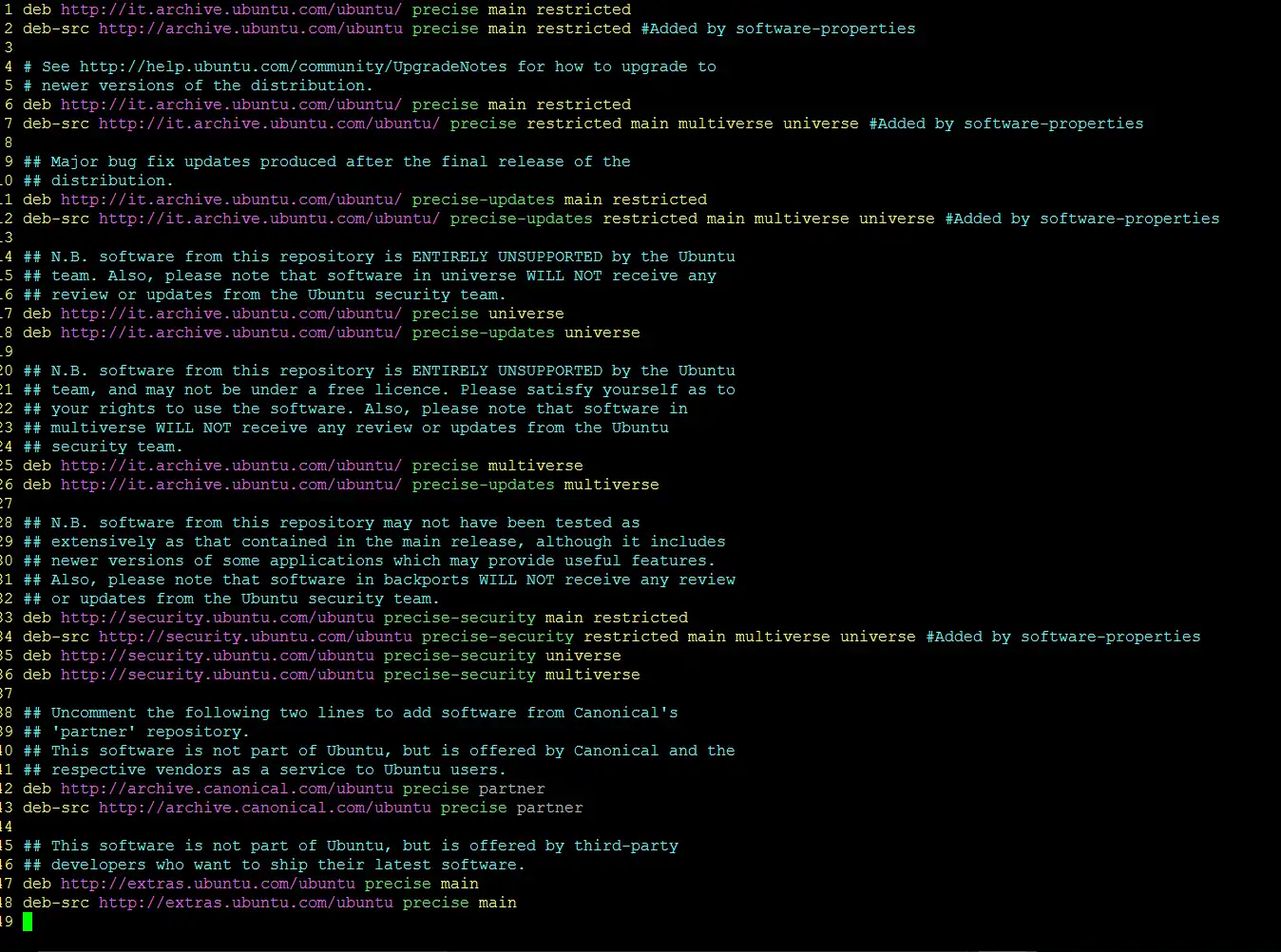The image size is (1281, 952).
Task: Select the deb "precise-security universe" line
Action: pos(322,656)
